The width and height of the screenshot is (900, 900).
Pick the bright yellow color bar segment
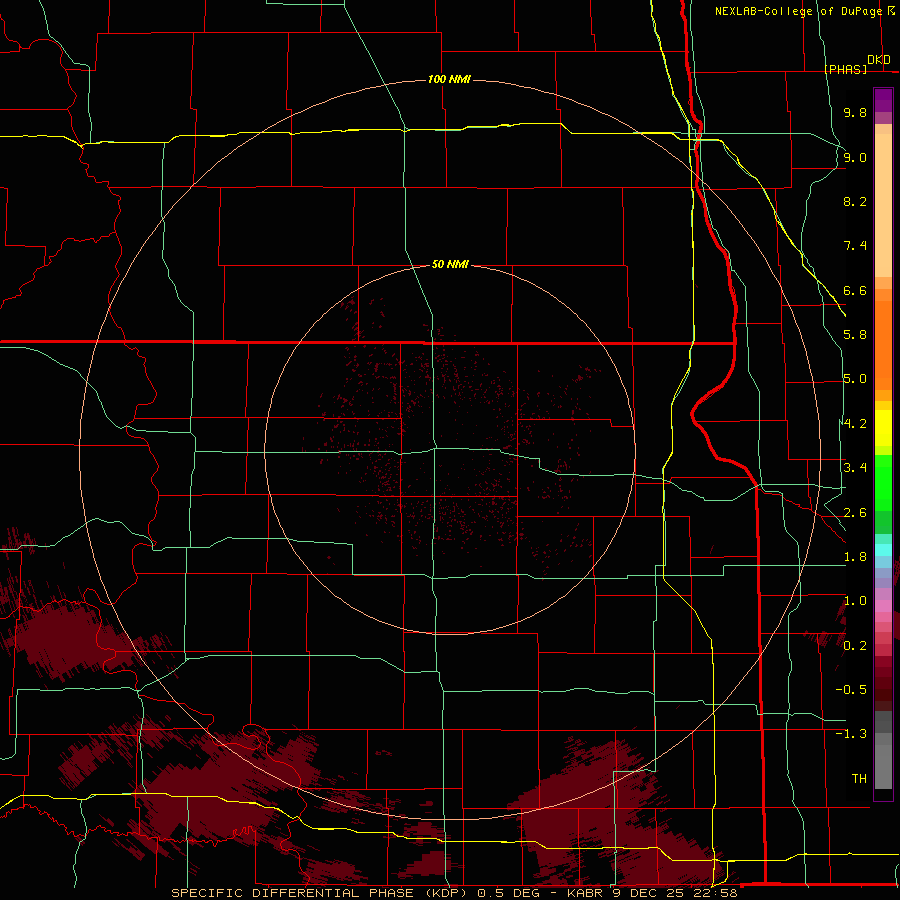tap(883, 428)
